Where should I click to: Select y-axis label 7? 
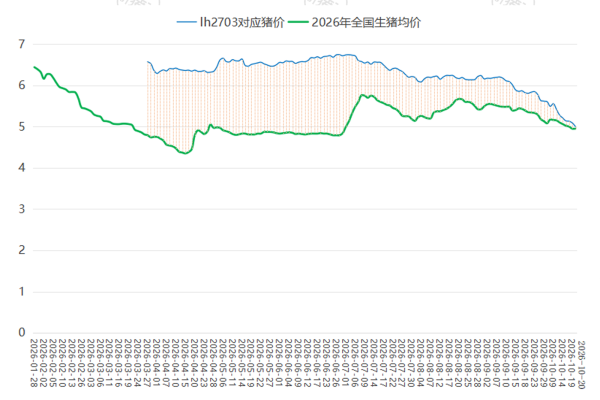pos(22,44)
